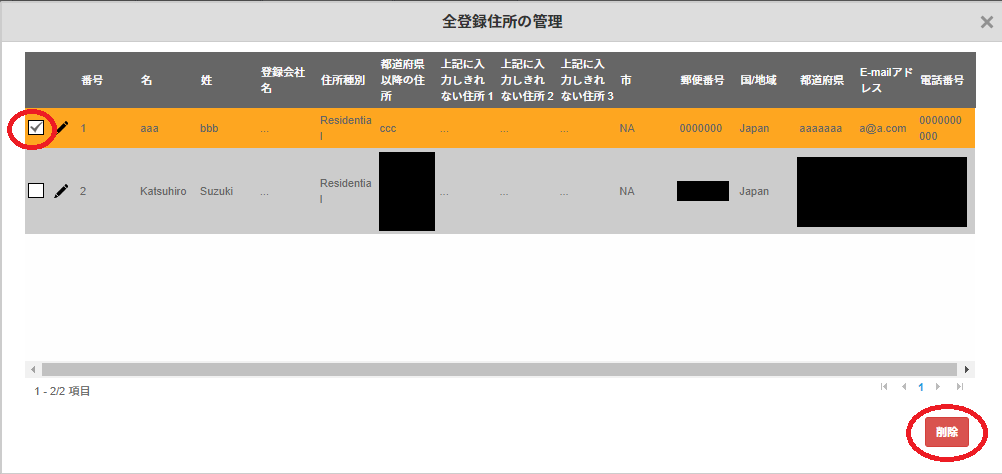Click the 'aaaaaaa' prefecture cell
The width and height of the screenshot is (1002, 474).
coord(821,128)
